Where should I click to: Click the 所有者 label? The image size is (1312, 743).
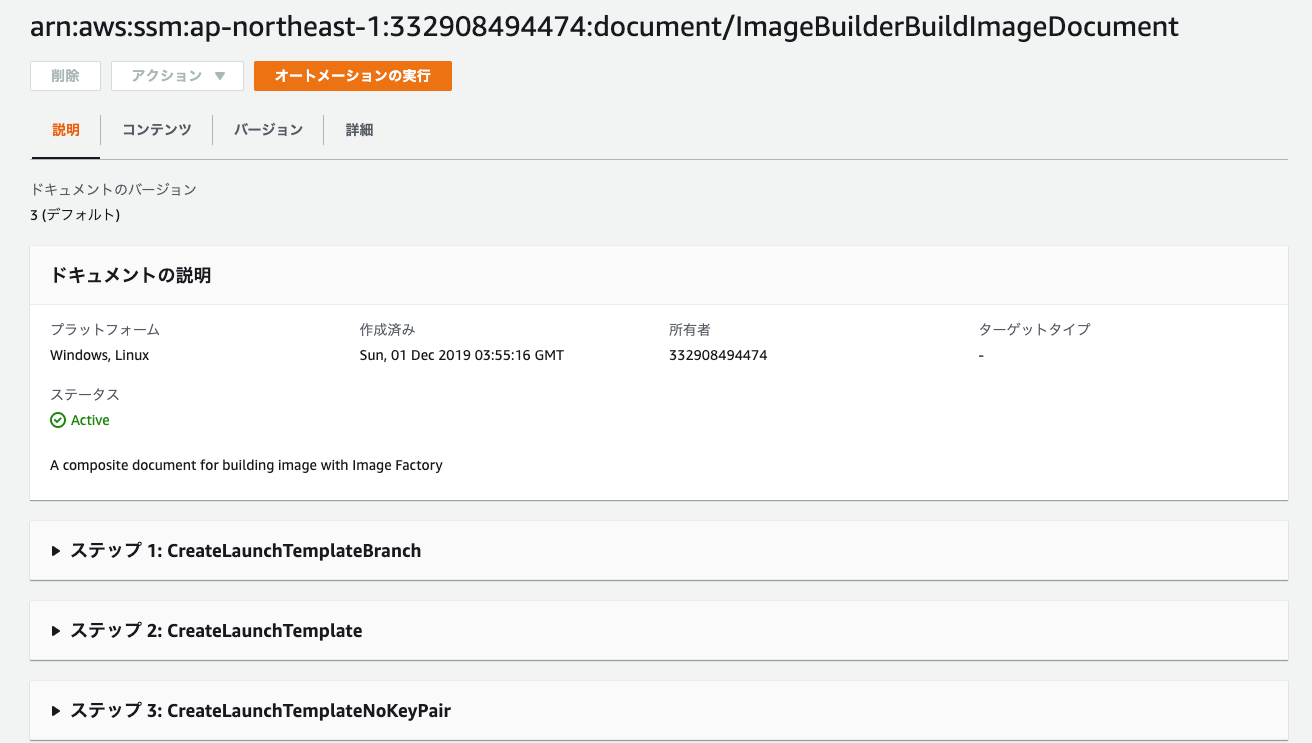690,329
